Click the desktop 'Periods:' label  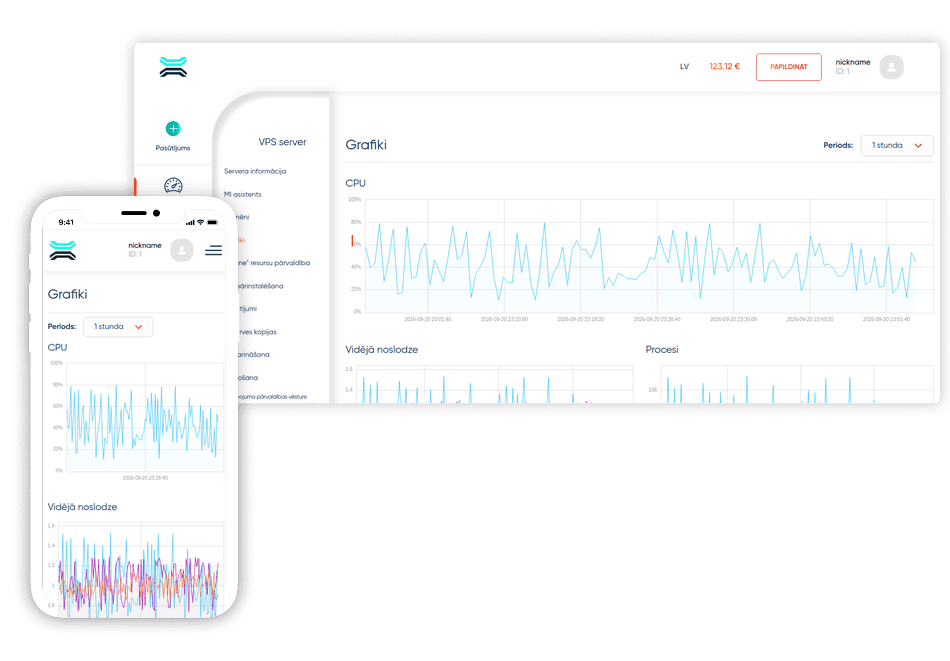click(838, 145)
